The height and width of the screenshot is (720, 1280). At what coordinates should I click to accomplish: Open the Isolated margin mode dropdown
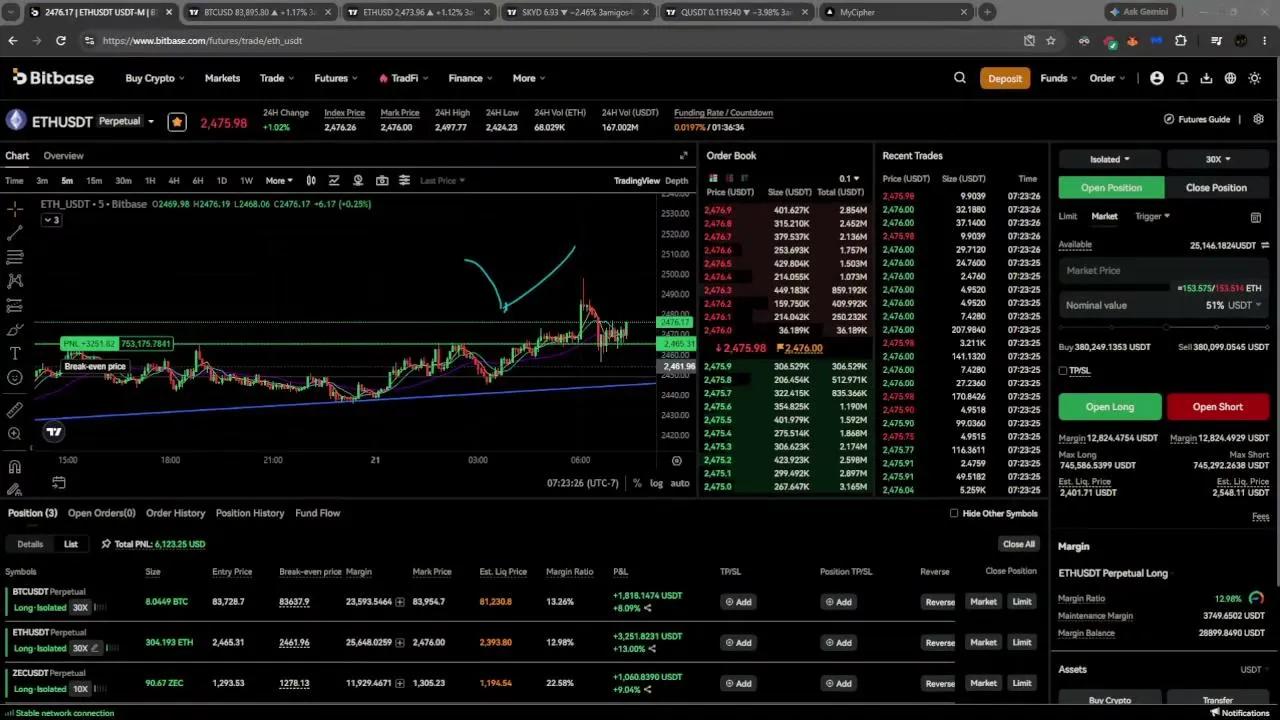pyautogui.click(x=1109, y=159)
